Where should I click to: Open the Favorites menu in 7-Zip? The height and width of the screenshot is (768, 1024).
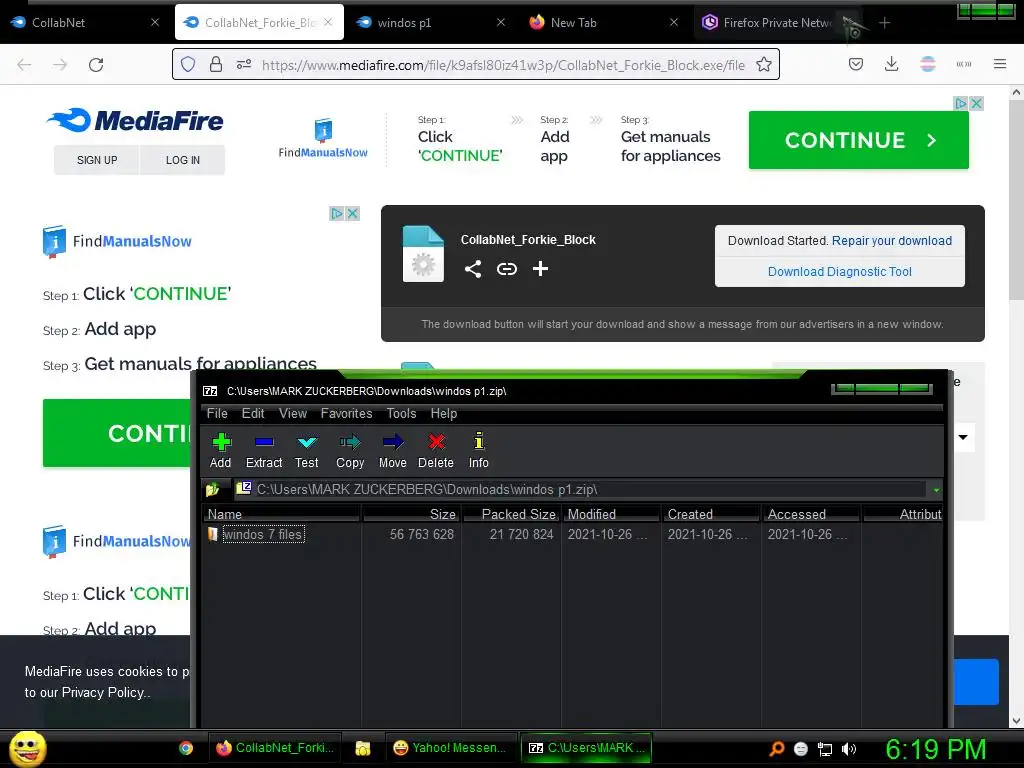(346, 413)
